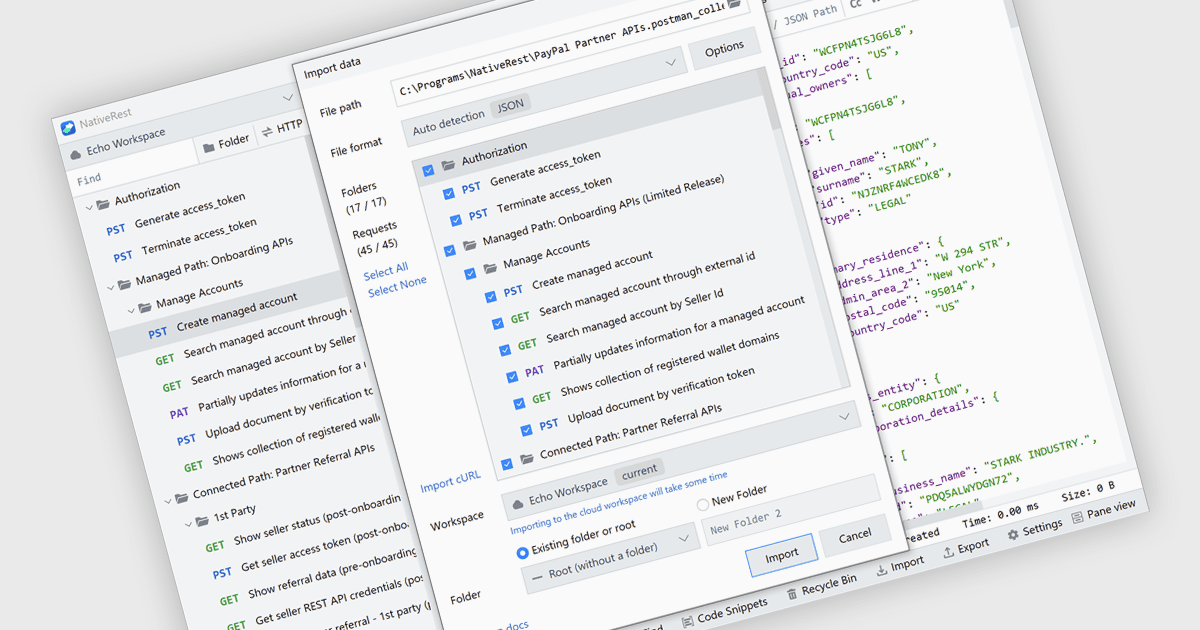Uncheck the Authorization folder in Import dialog
Viewport: 1200px width, 630px height.
pyautogui.click(x=429, y=169)
